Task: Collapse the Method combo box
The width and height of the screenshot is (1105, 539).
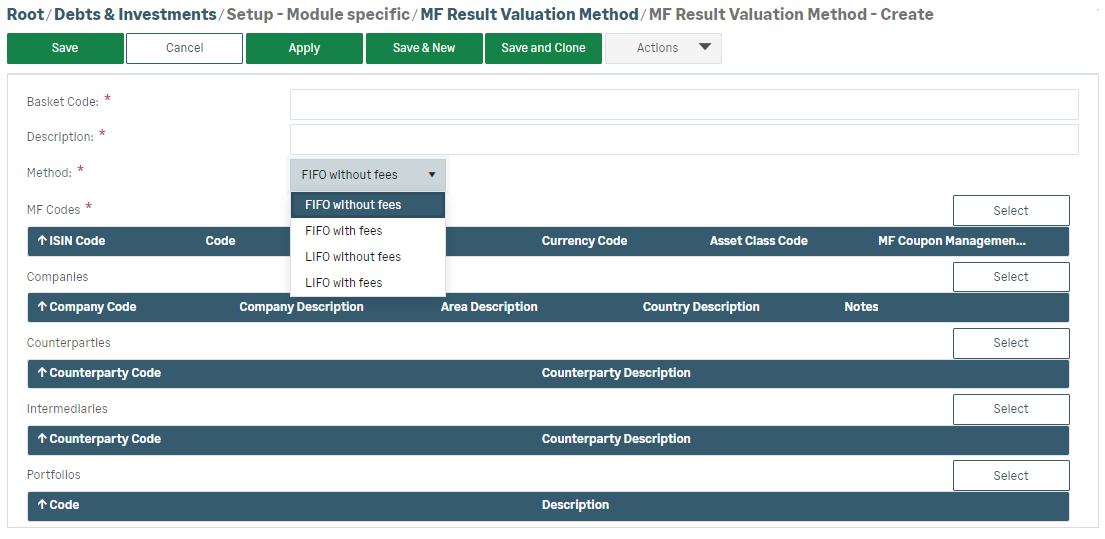Action: [x=368, y=175]
